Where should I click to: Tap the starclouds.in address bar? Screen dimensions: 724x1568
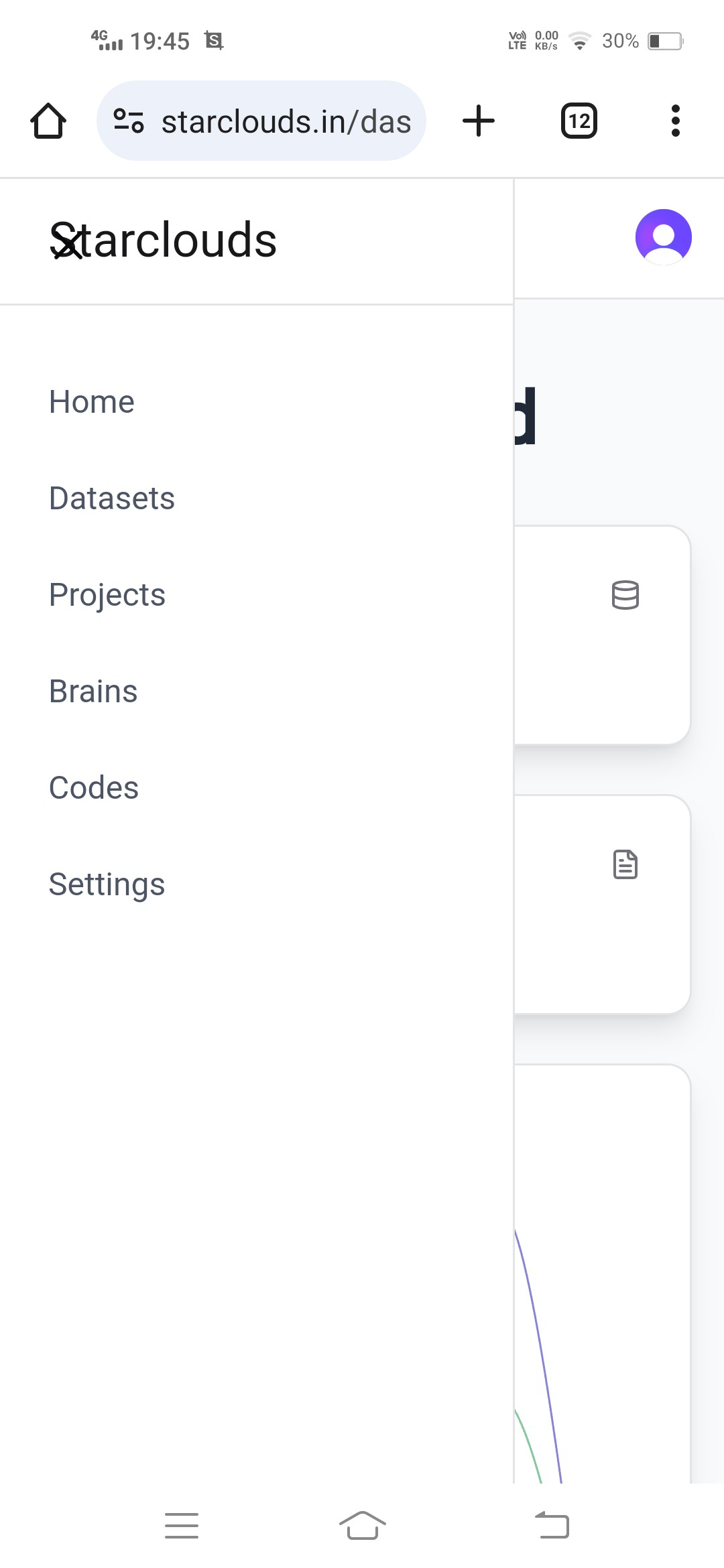pos(286,121)
